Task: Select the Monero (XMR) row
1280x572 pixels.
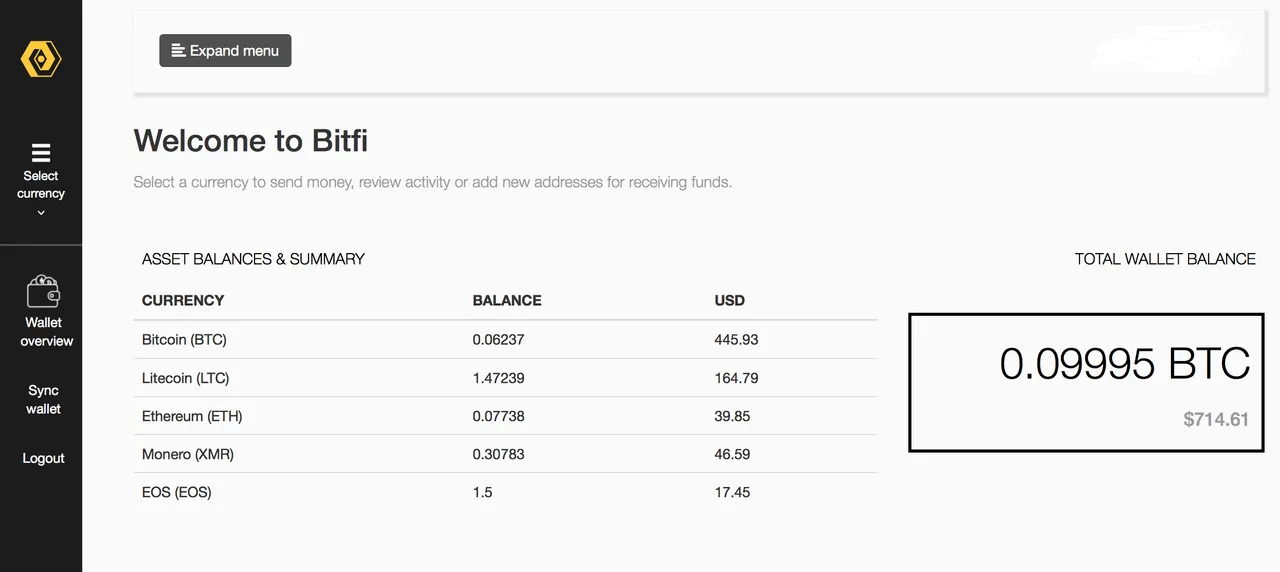Action: click(505, 454)
